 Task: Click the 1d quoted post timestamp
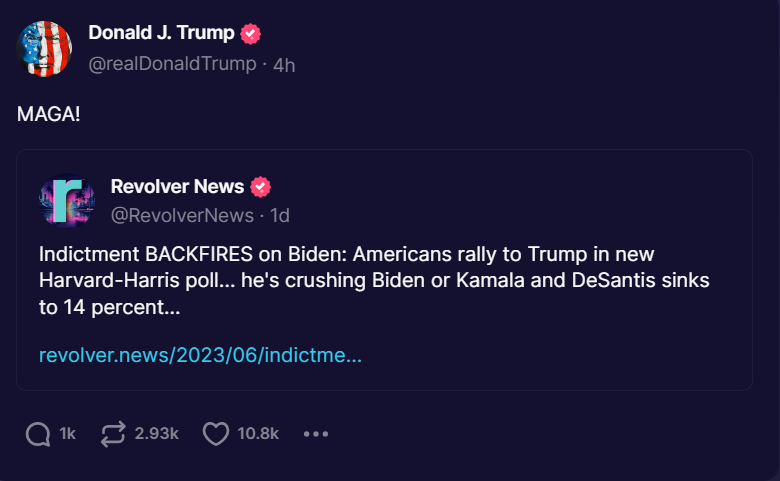tap(279, 215)
